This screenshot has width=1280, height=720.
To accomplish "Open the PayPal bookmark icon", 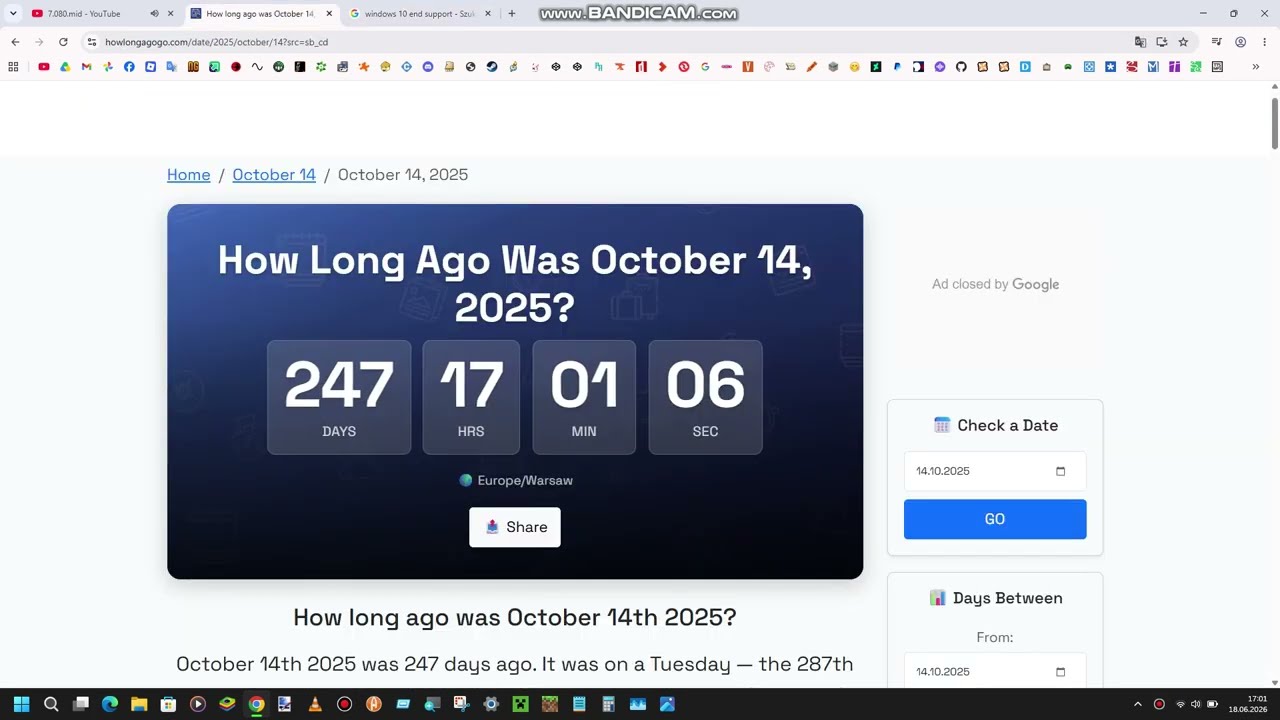I will coord(897,67).
